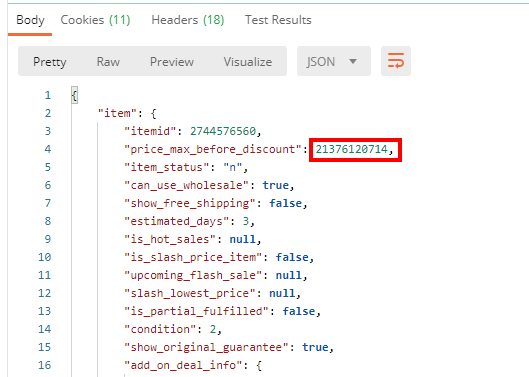Viewport: 529px width, 377px height.
Task: Click the "is_partial_fulfilled" key
Action: 197,311
